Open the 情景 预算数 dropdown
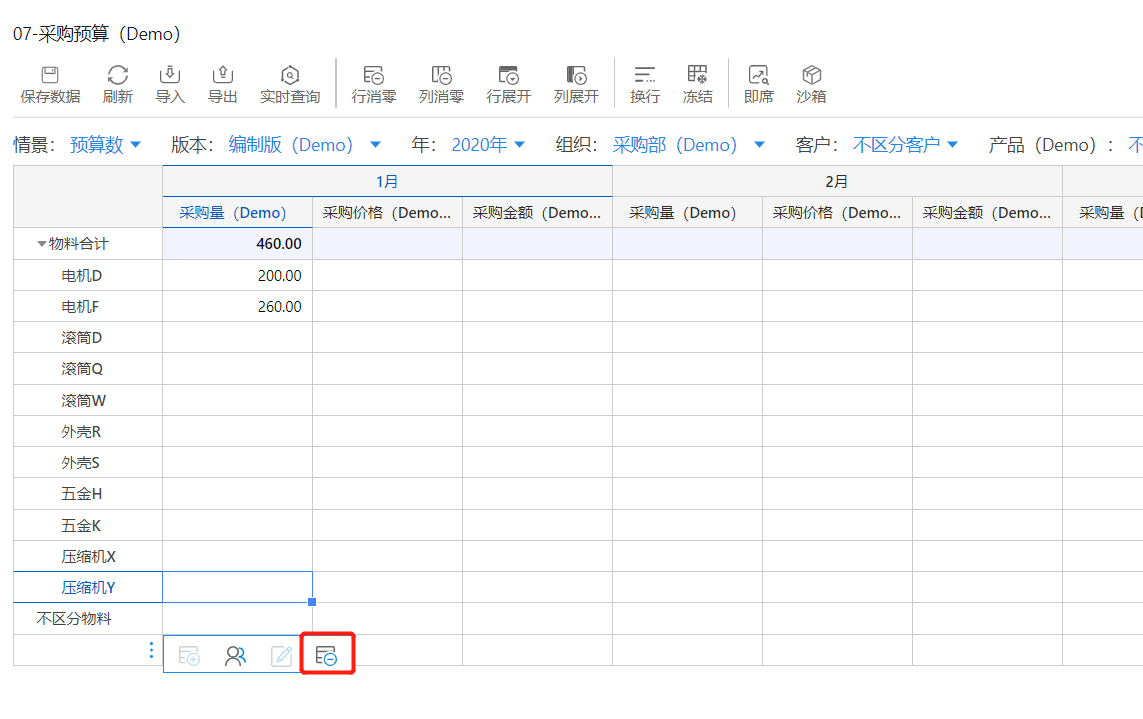Image resolution: width=1143 pixels, height=719 pixels. pyautogui.click(x=105, y=145)
